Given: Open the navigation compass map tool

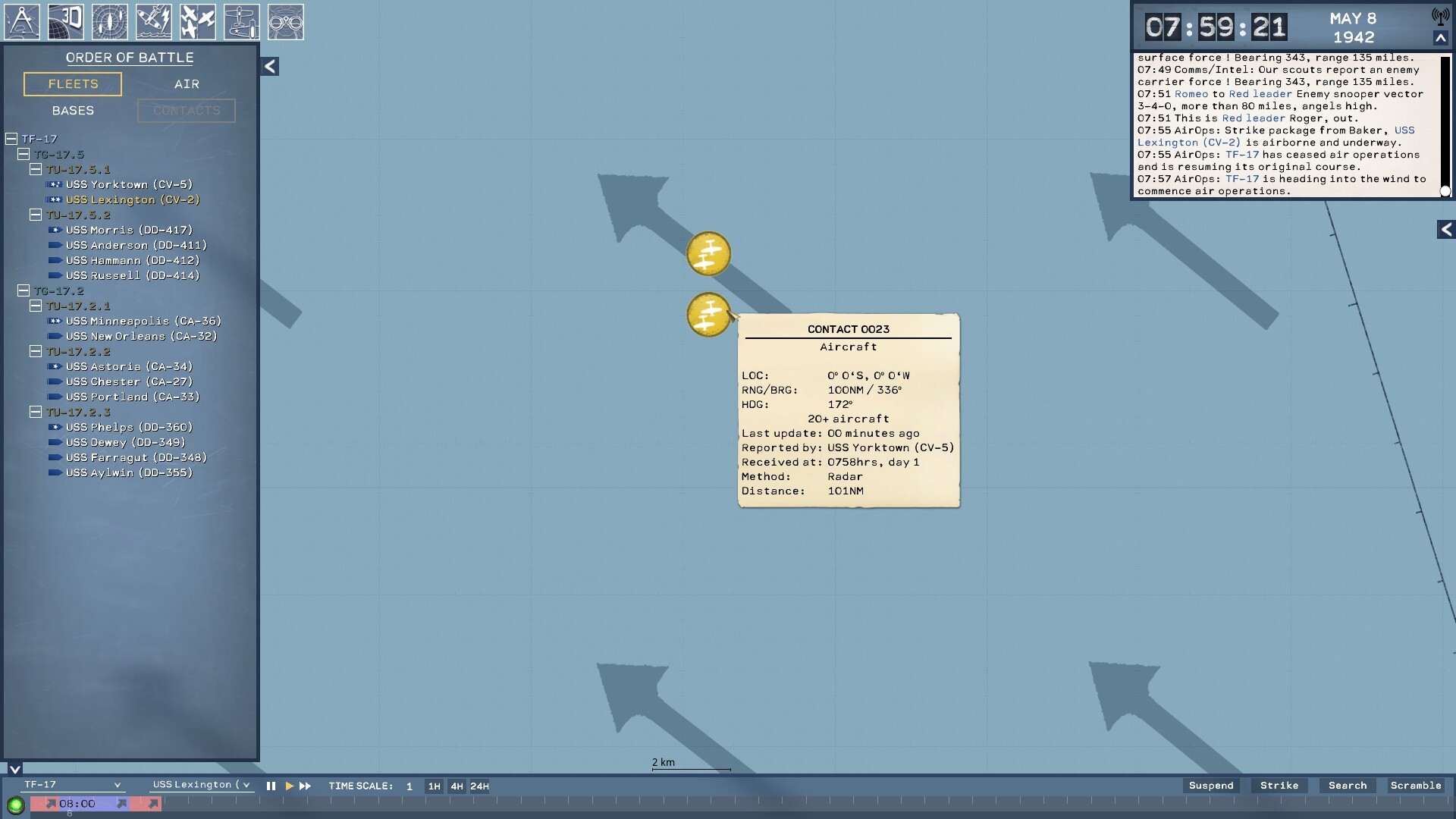Looking at the screenshot, I should (x=22, y=21).
